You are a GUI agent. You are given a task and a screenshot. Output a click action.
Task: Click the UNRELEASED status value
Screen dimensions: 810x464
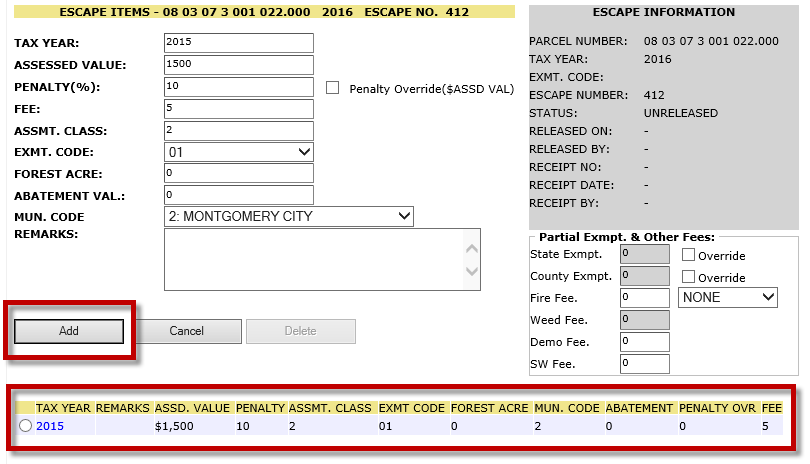pyautogui.click(x=680, y=113)
